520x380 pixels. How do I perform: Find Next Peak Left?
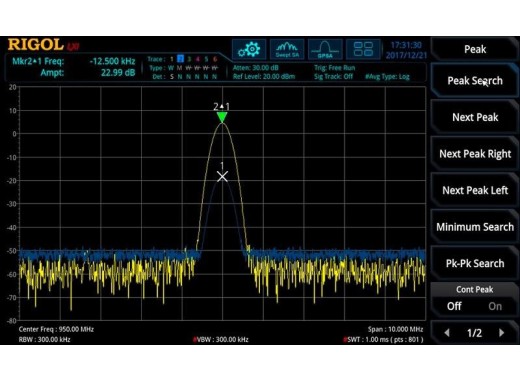(475, 190)
